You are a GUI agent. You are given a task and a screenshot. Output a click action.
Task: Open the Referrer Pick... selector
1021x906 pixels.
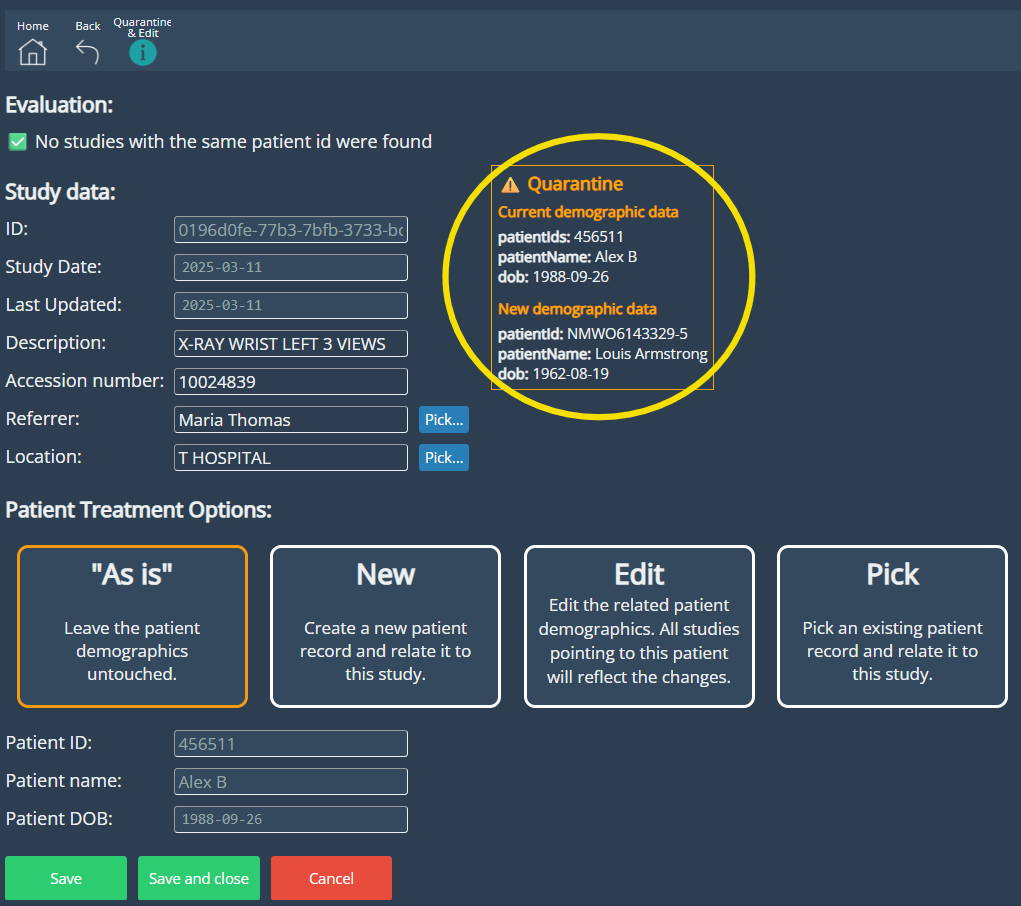(x=444, y=420)
